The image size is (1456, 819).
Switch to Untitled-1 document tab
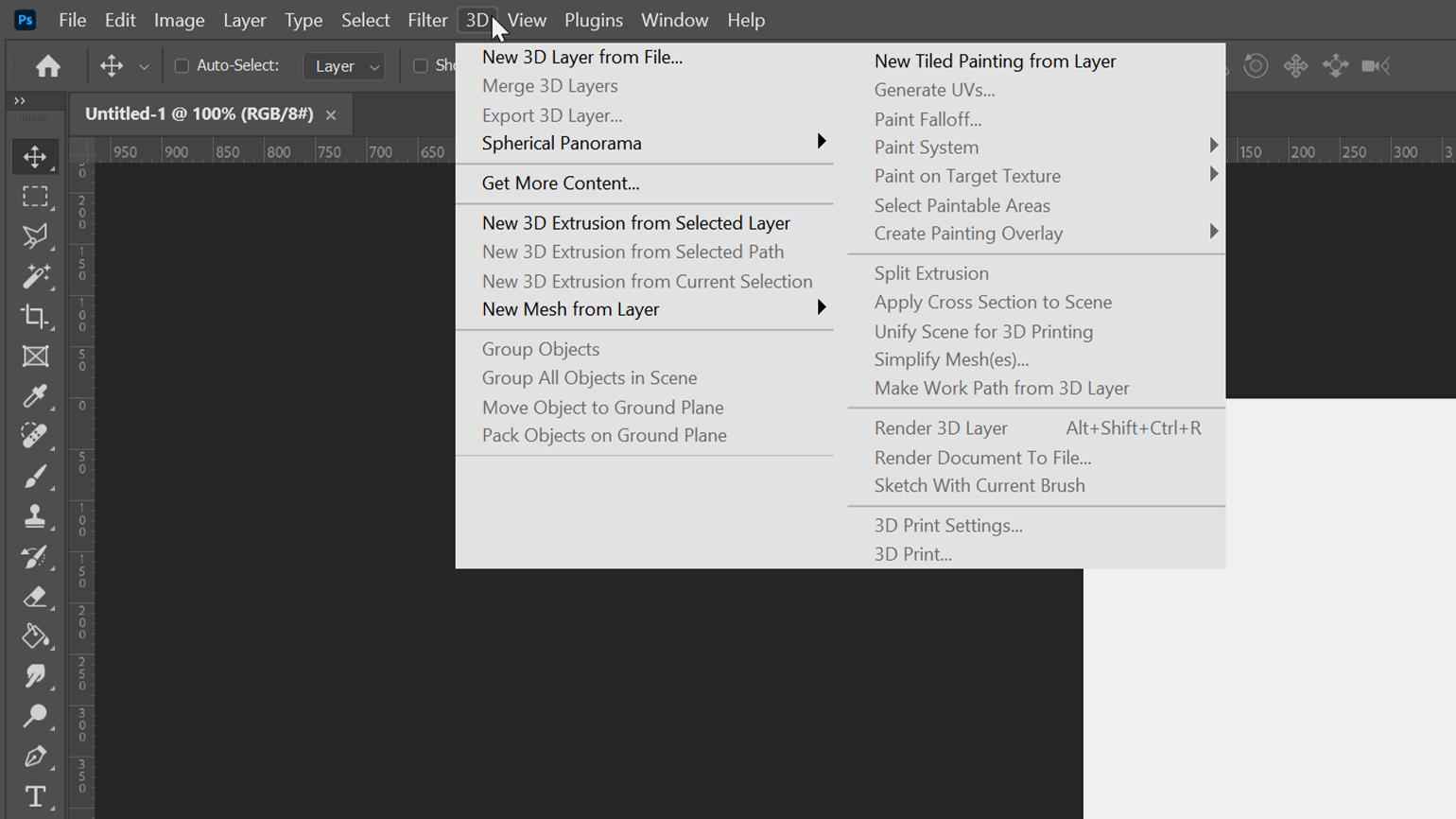click(199, 113)
